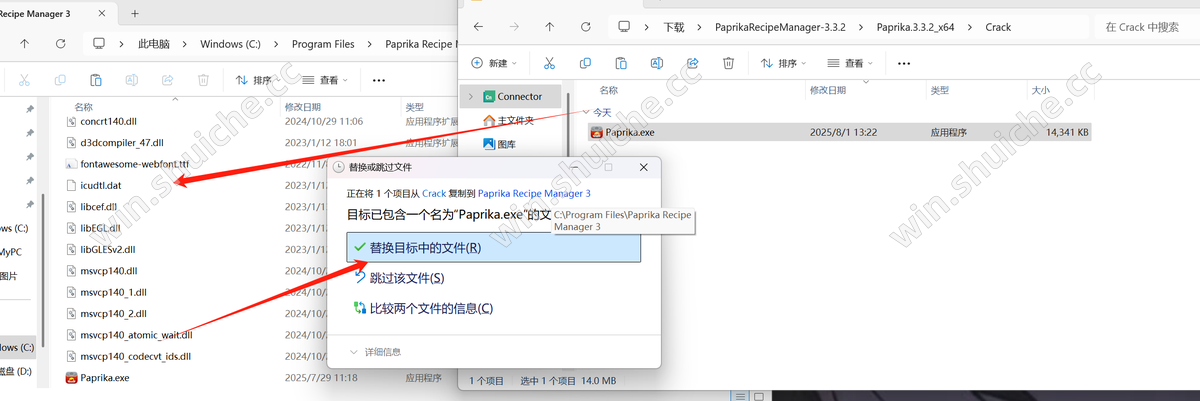Screen dimensions: 1200x401
Task: Open 排序 dropdown in Paprika Recipe Manager window
Action: [x=260, y=80]
